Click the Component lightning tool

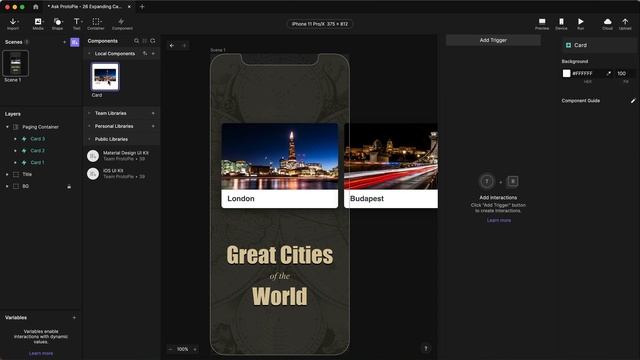122,24
